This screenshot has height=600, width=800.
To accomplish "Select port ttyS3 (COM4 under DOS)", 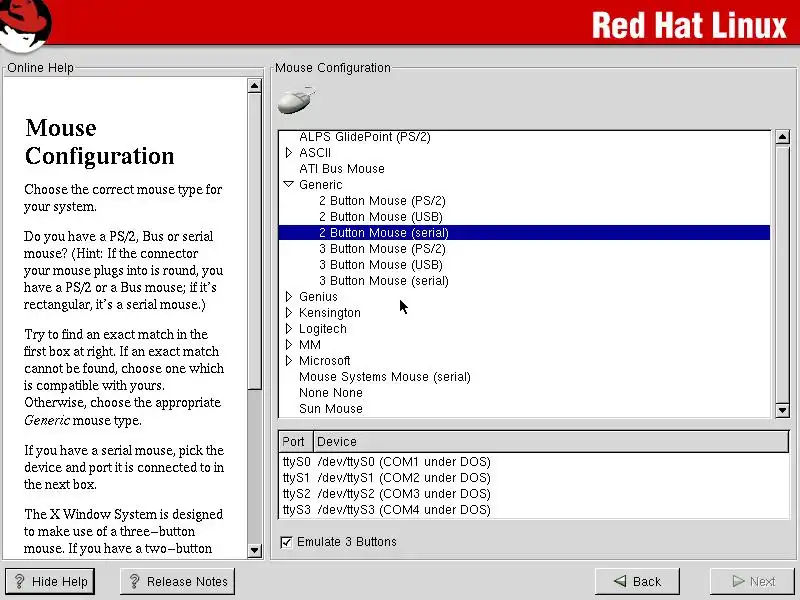I will [534, 510].
